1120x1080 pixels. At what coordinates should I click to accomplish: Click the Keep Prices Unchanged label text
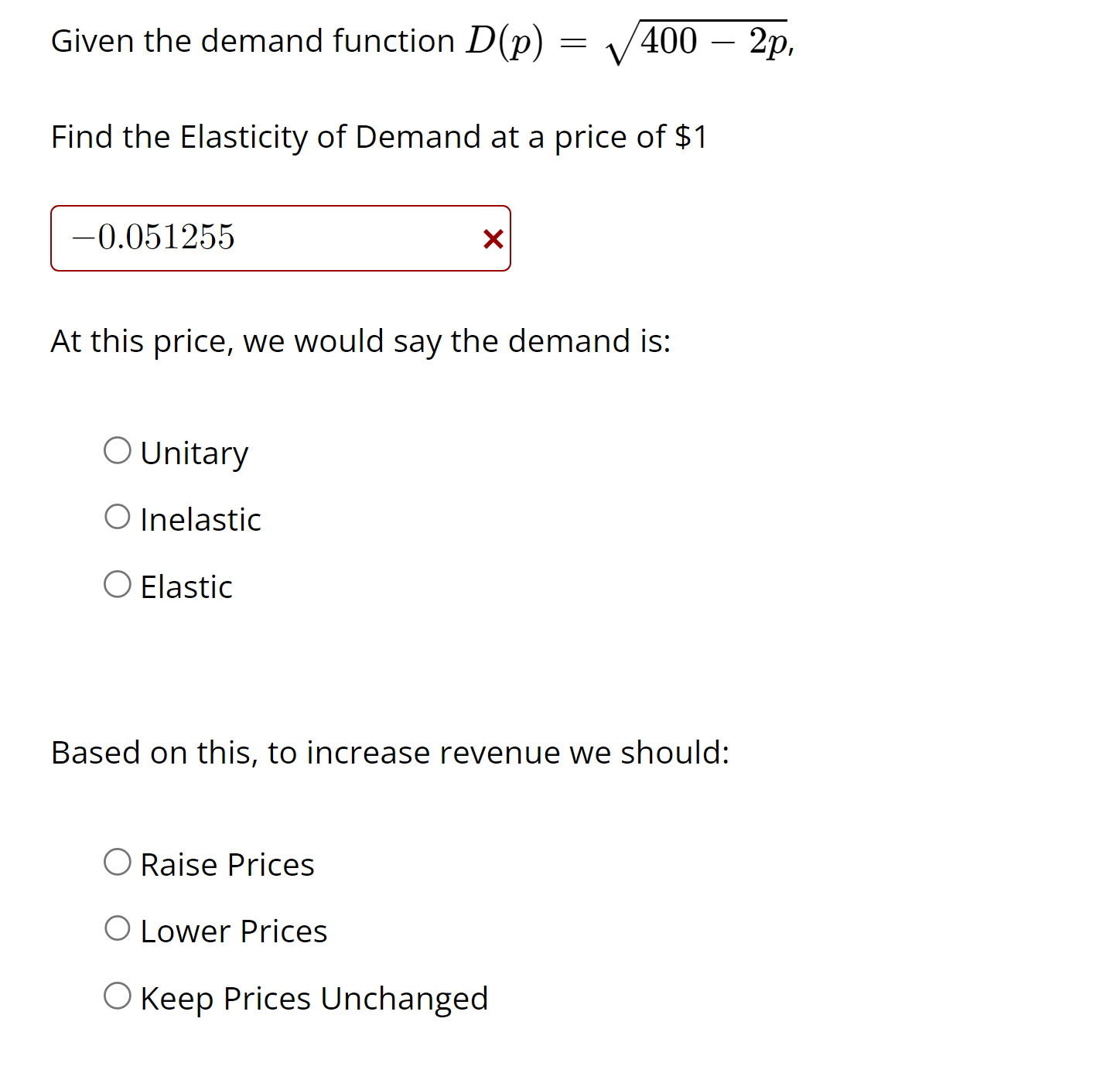click(x=314, y=998)
